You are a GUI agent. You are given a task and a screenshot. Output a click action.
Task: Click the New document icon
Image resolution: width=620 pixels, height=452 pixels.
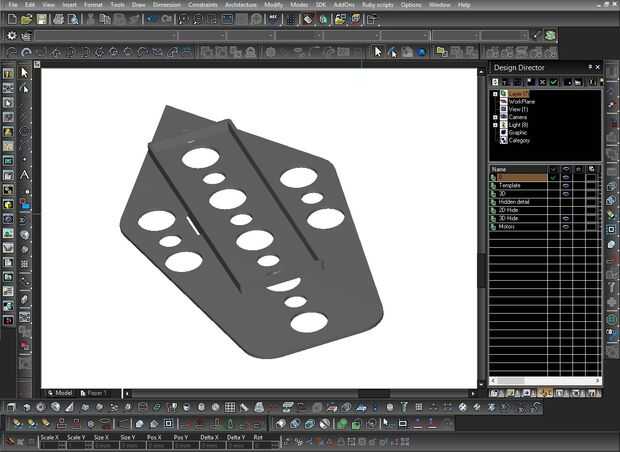12,19
